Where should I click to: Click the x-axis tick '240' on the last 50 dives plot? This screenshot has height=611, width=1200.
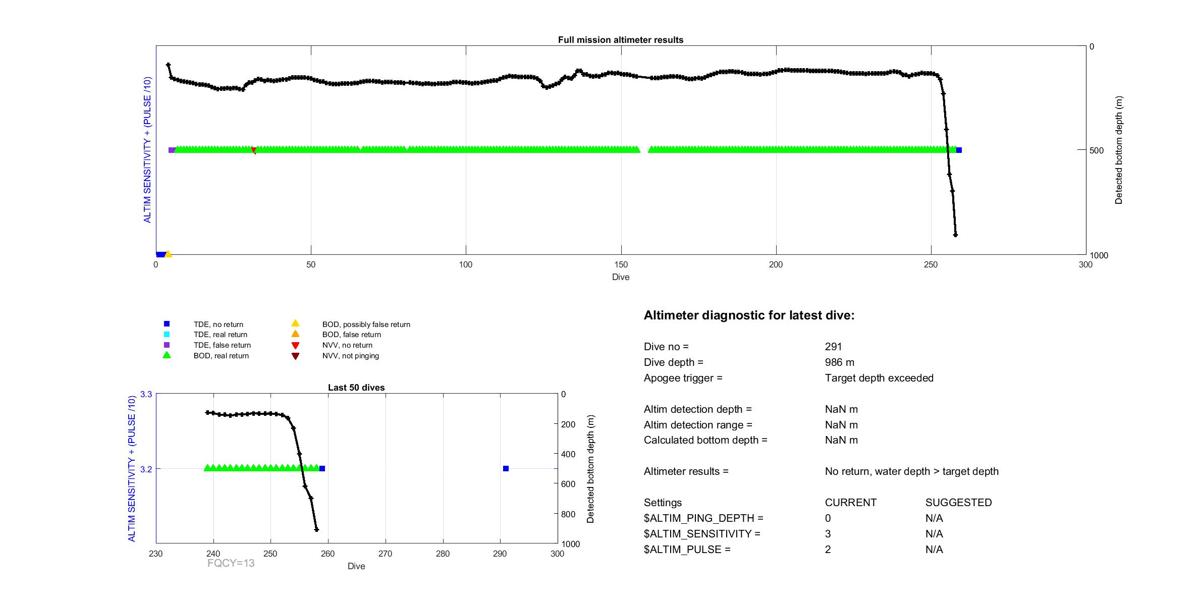tap(214, 553)
